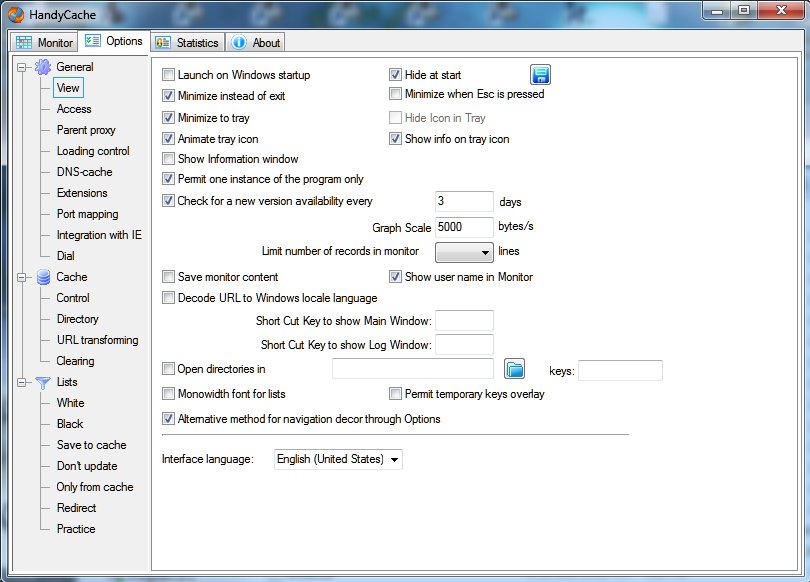Open Limit number of records dropdown
This screenshot has height=582, width=810.
click(464, 253)
